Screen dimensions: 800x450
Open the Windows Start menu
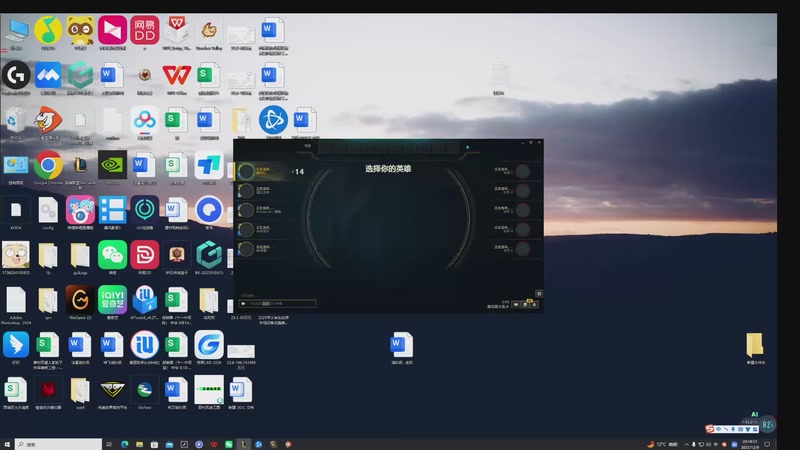coord(7,444)
